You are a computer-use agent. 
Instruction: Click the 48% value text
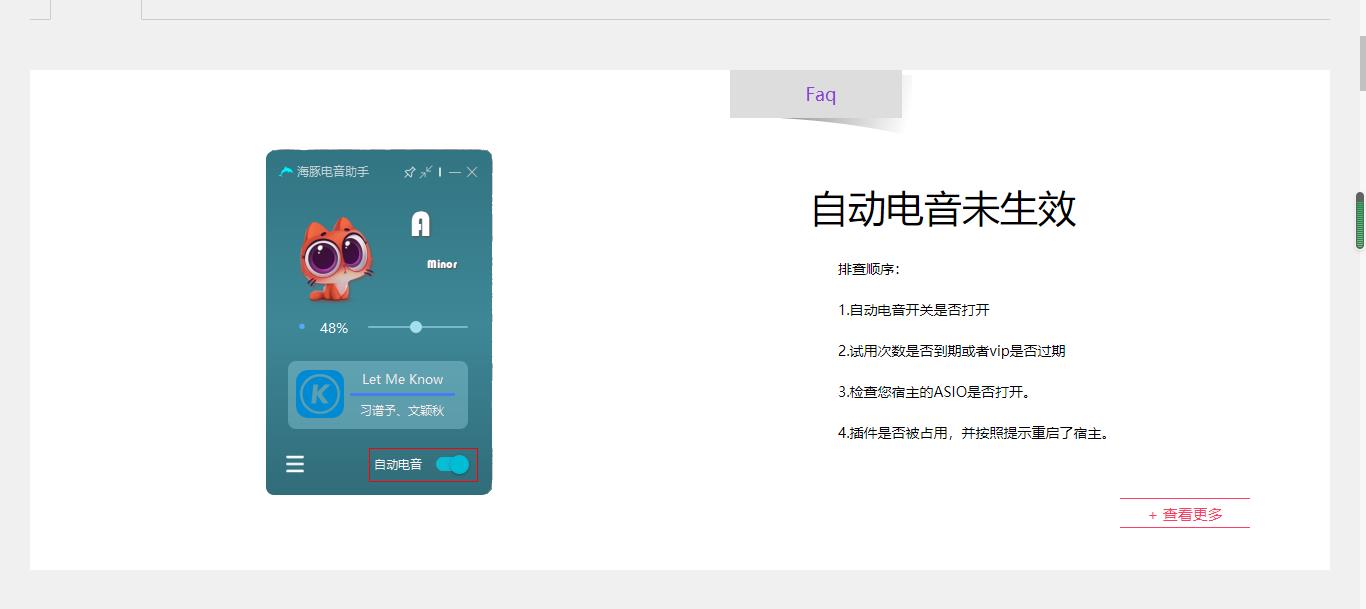pyautogui.click(x=334, y=328)
